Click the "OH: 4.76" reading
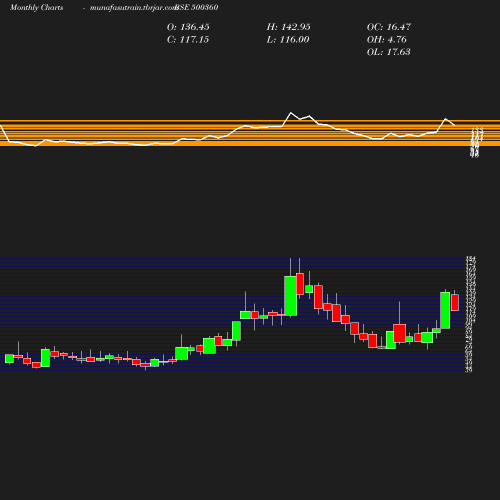This screenshot has height=500, width=500. pos(387,39)
